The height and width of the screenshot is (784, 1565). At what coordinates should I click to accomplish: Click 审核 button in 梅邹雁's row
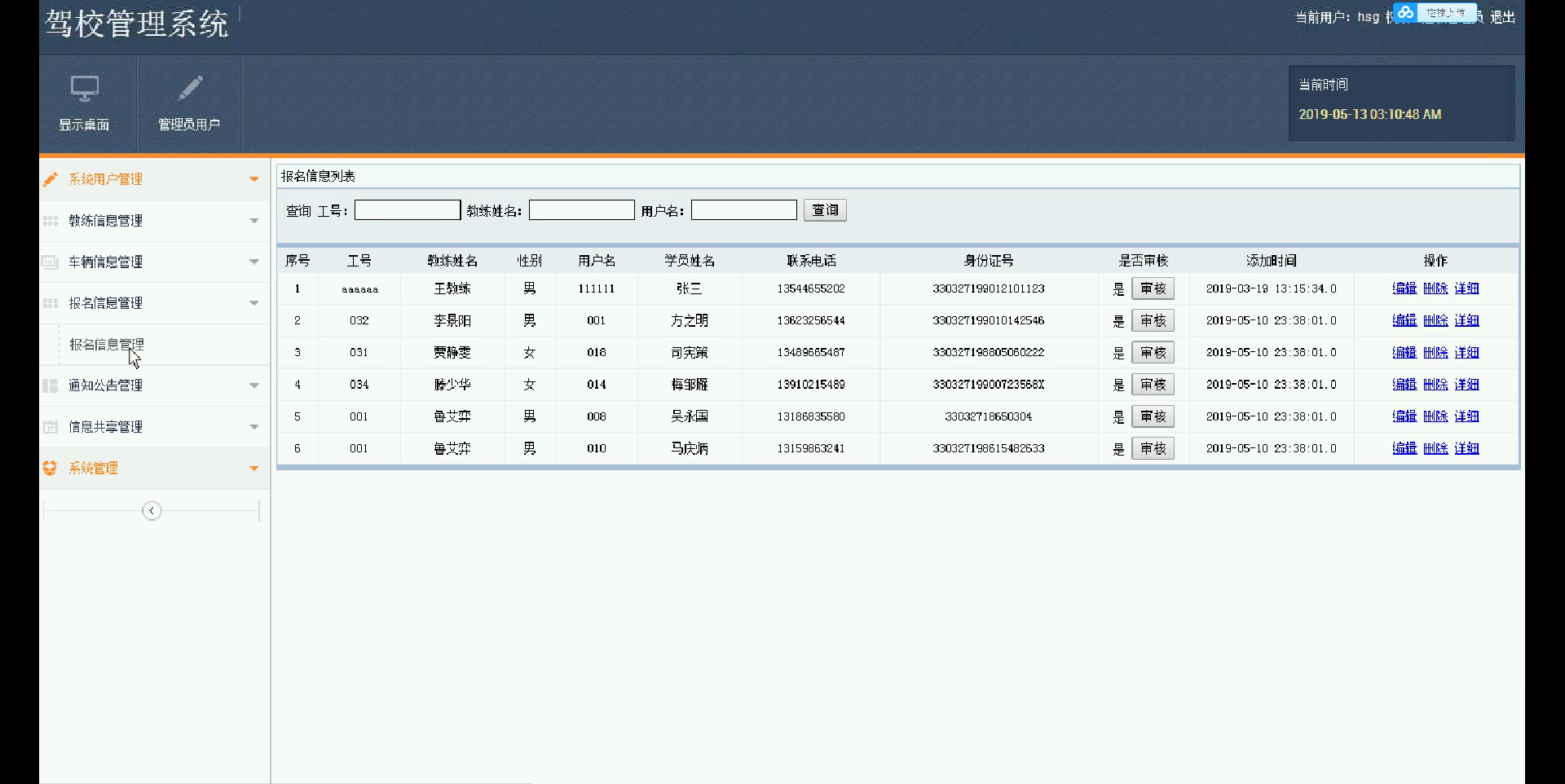1153,385
